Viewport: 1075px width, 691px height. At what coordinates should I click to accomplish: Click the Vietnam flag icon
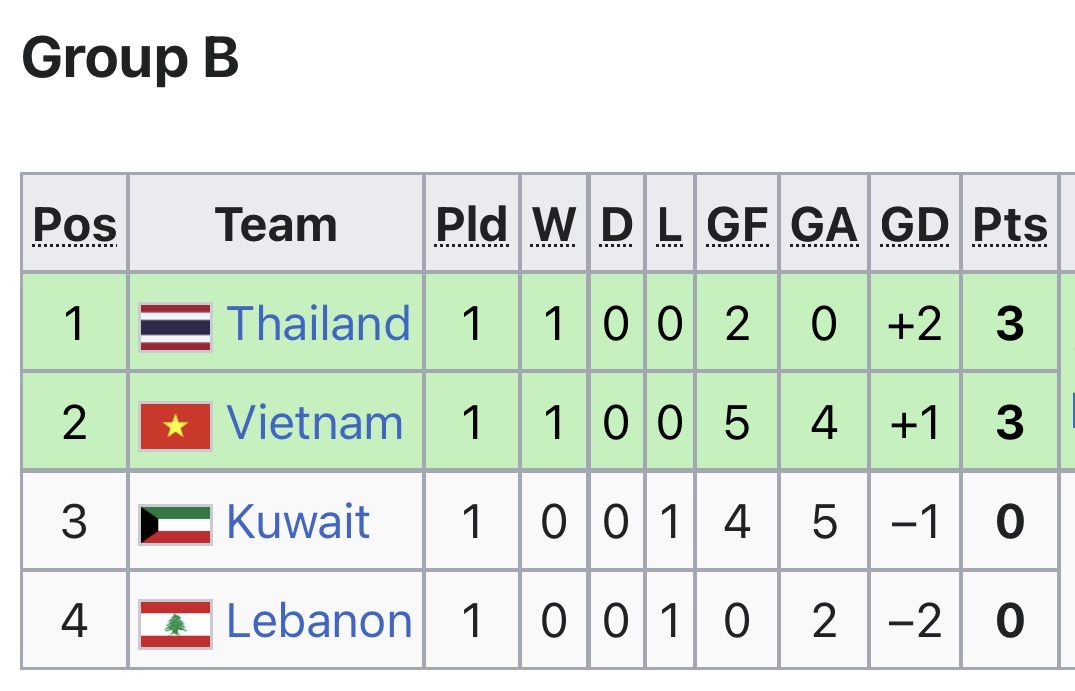tap(175, 425)
